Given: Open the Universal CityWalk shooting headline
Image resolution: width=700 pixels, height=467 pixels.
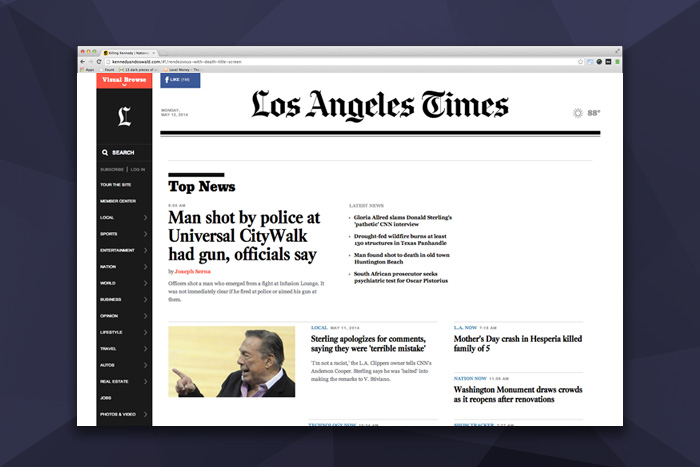Looking at the screenshot, I should 244,236.
